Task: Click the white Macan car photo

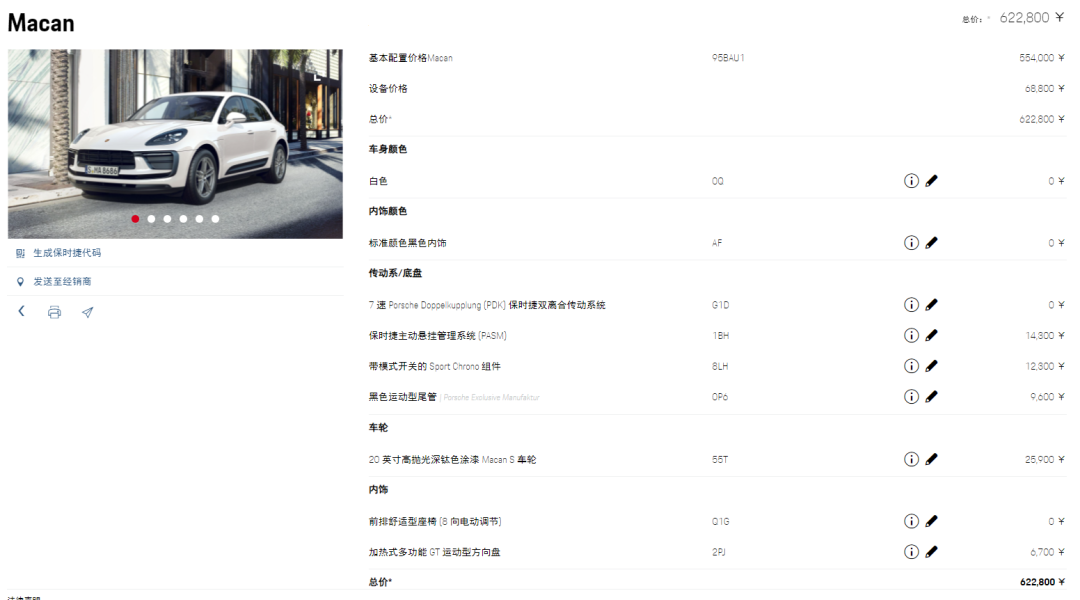Action: pos(175,144)
